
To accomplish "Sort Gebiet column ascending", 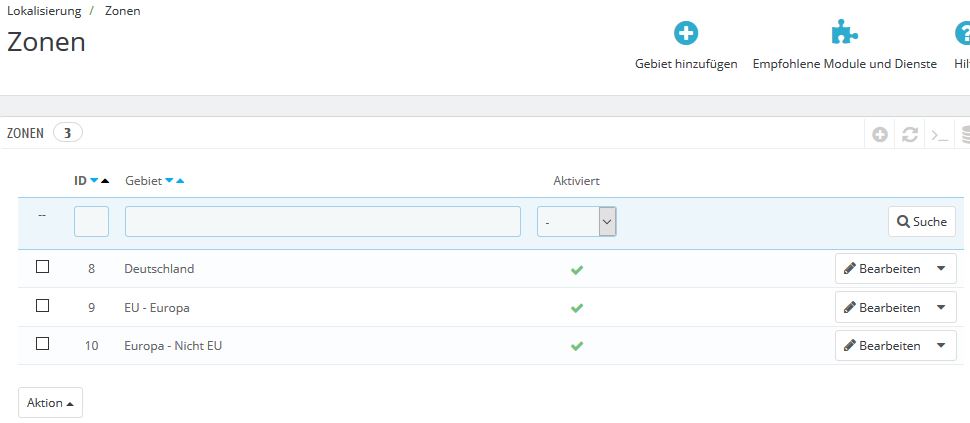I will pos(180,181).
